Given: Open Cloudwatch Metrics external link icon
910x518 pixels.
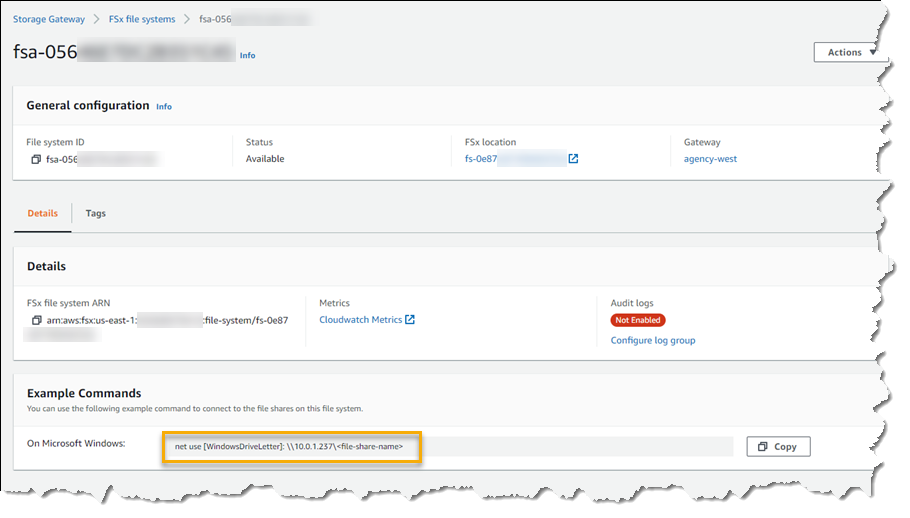Looking at the screenshot, I should (410, 320).
